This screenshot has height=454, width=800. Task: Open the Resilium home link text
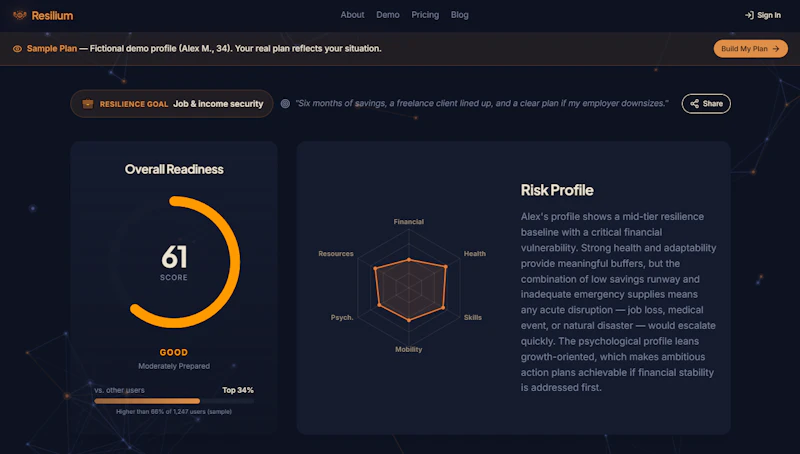[52, 16]
